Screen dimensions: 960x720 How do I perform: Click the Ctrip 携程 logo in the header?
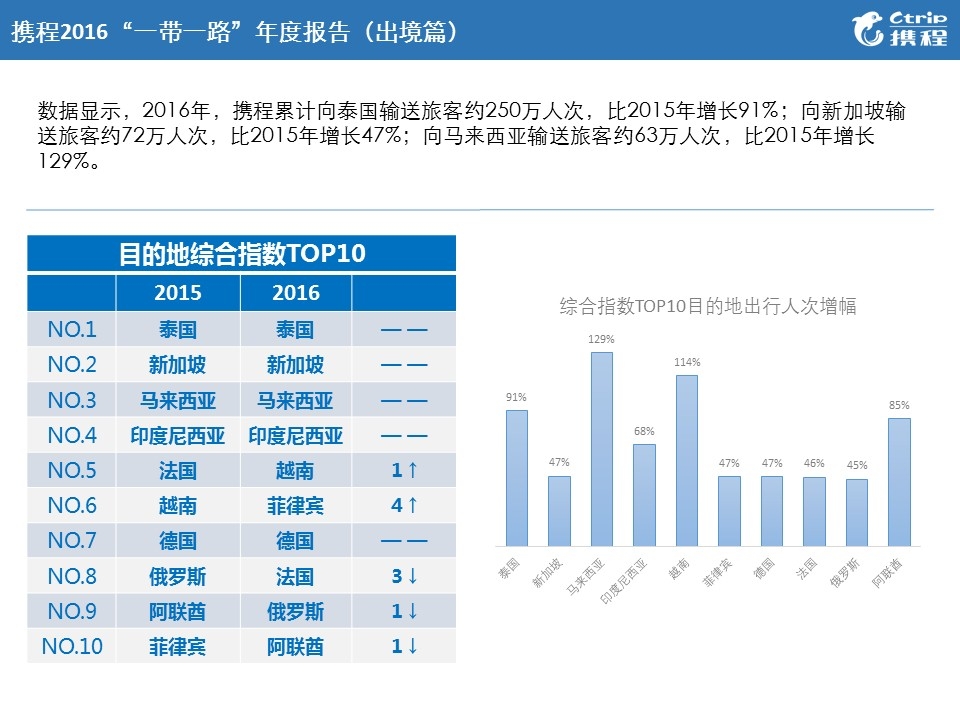point(899,29)
